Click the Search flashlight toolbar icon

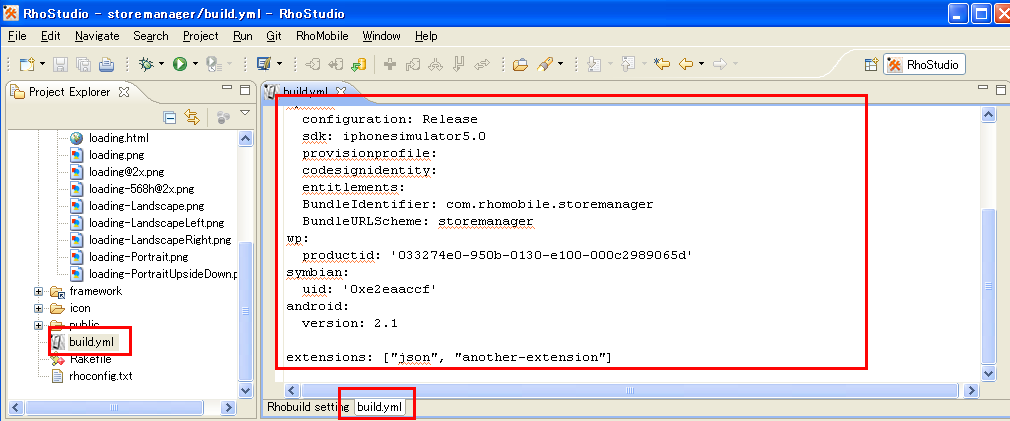(x=544, y=64)
